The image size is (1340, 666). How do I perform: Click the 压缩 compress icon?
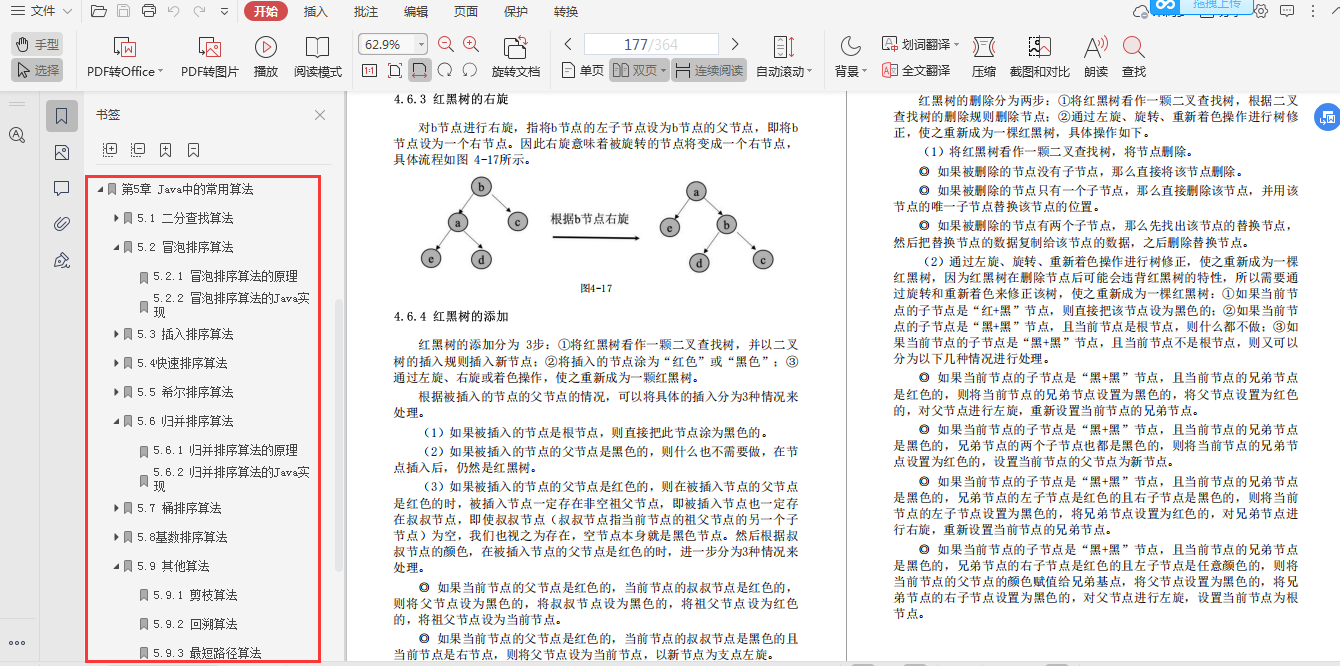(x=984, y=57)
